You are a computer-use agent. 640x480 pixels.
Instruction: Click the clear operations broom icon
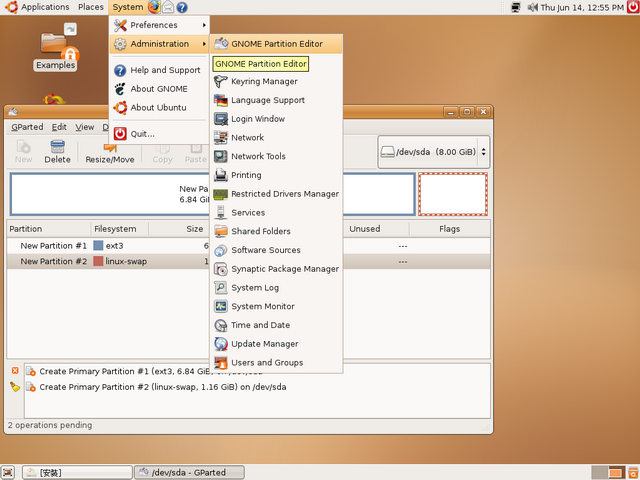[x=15, y=387]
